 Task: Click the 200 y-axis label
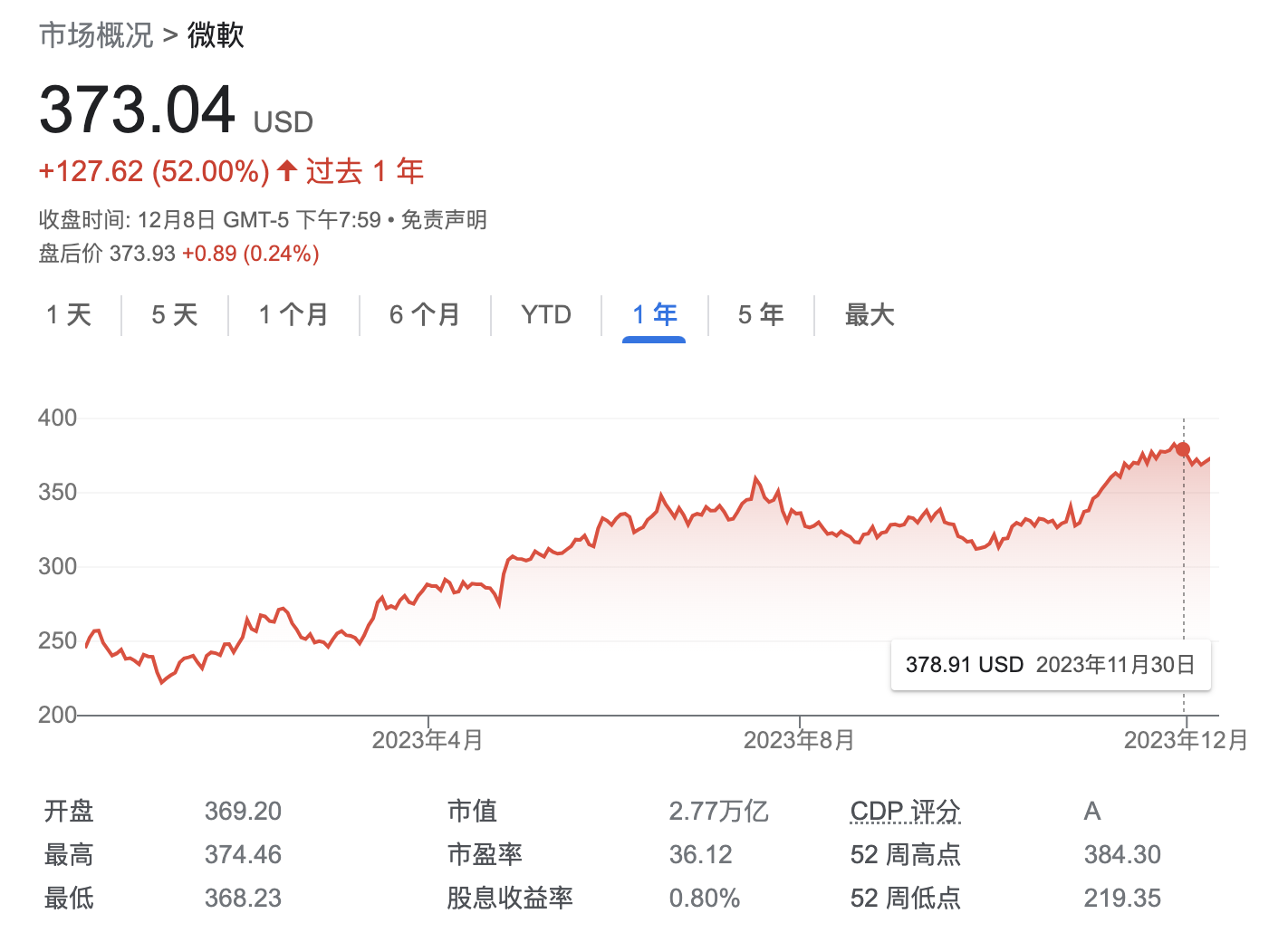tap(57, 715)
